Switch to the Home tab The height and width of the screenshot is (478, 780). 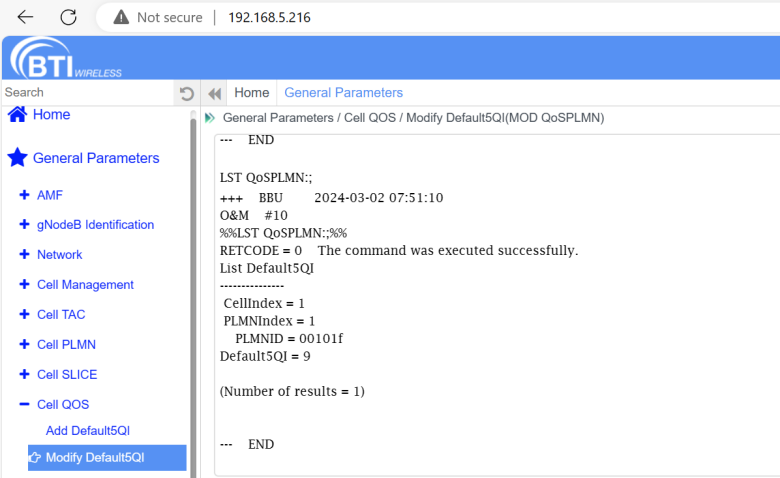(251, 93)
